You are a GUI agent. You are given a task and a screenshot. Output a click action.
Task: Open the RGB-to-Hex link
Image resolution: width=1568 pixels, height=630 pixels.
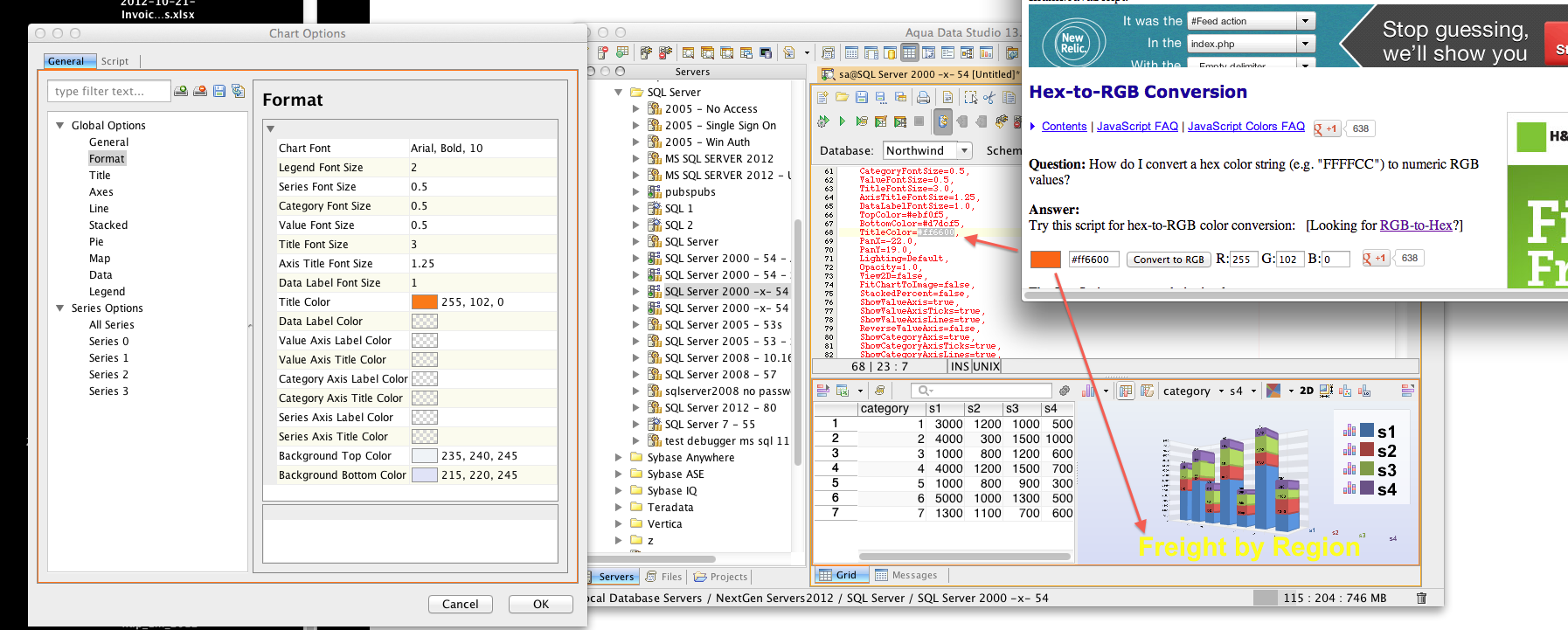coord(1416,225)
